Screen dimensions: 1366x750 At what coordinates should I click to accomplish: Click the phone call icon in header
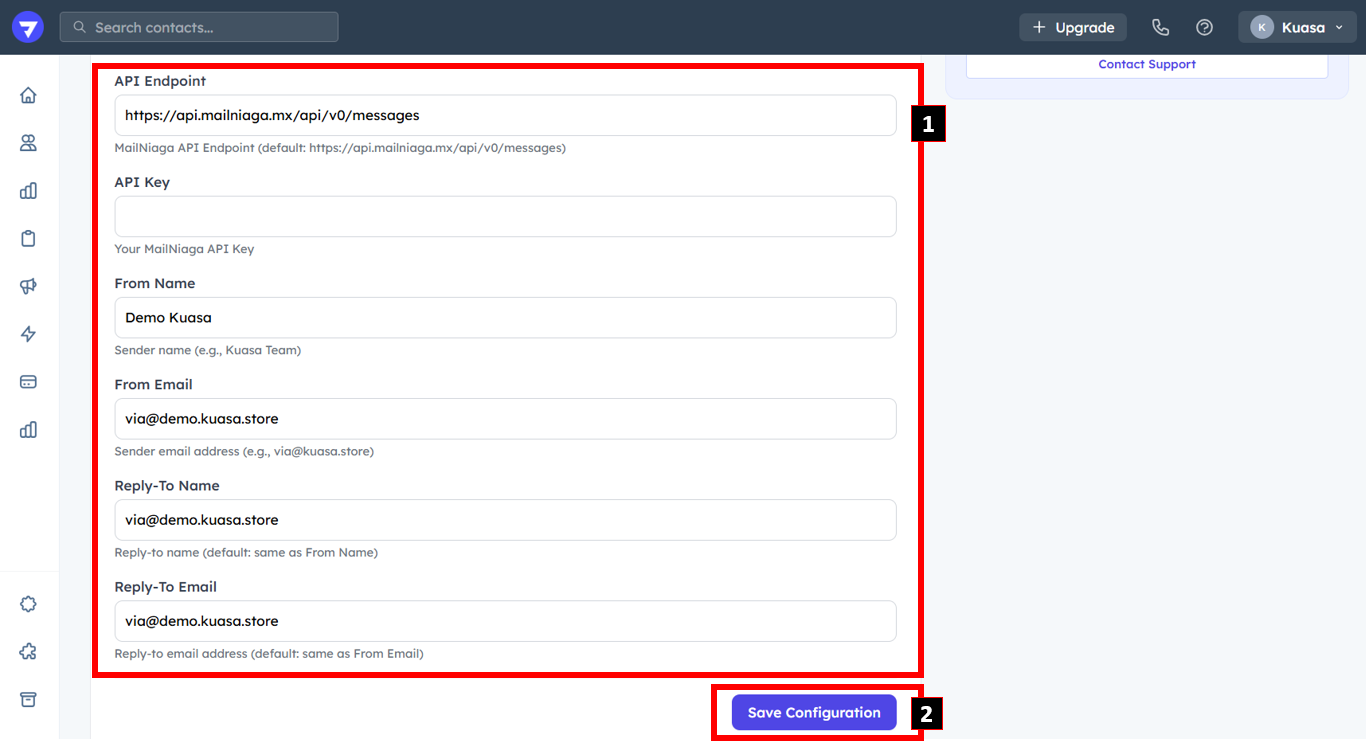1160,27
